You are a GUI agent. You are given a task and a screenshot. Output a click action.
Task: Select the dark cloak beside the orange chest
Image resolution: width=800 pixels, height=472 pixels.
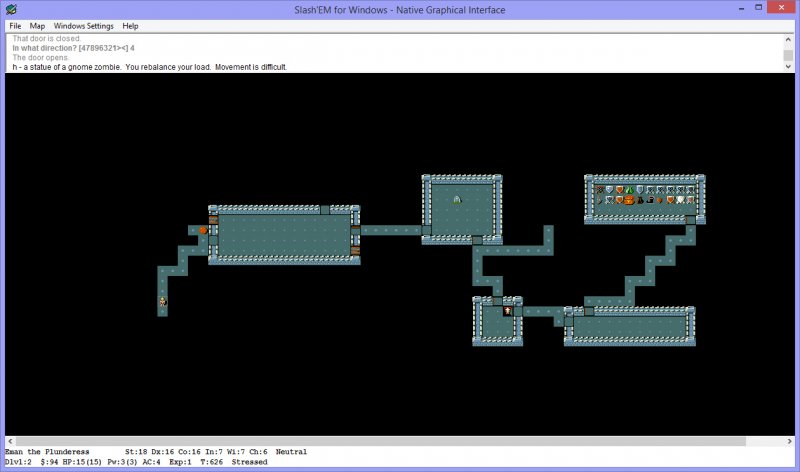640,200
